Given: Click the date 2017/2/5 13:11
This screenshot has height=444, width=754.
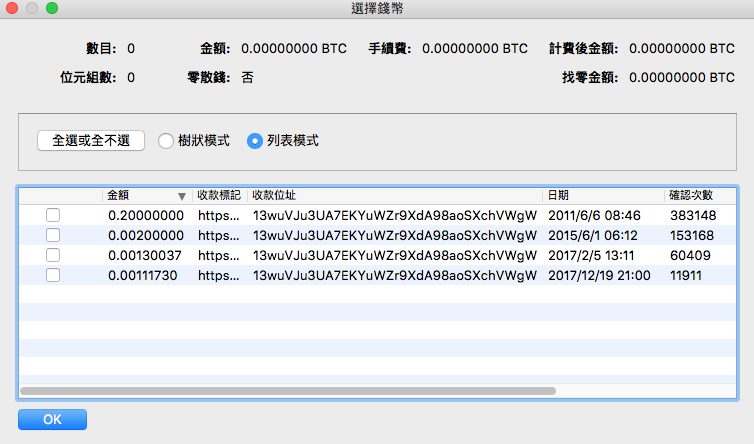Looking at the screenshot, I should (x=591, y=255).
